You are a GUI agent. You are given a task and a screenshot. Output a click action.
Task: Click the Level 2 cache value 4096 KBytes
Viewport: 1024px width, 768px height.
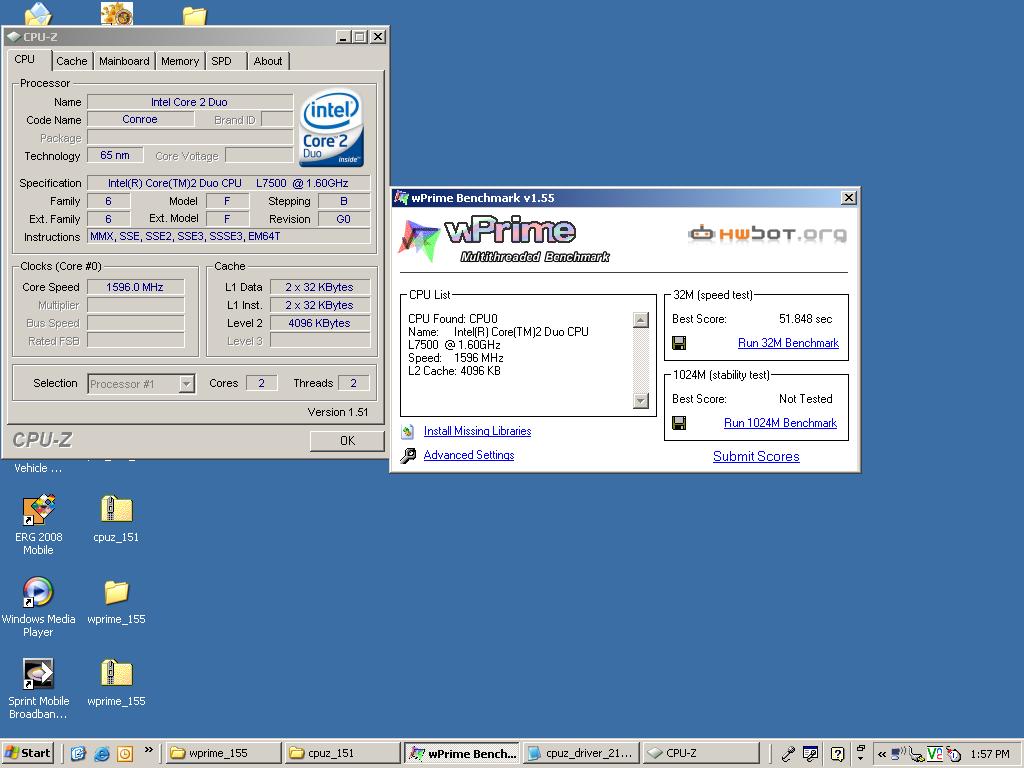click(x=319, y=323)
